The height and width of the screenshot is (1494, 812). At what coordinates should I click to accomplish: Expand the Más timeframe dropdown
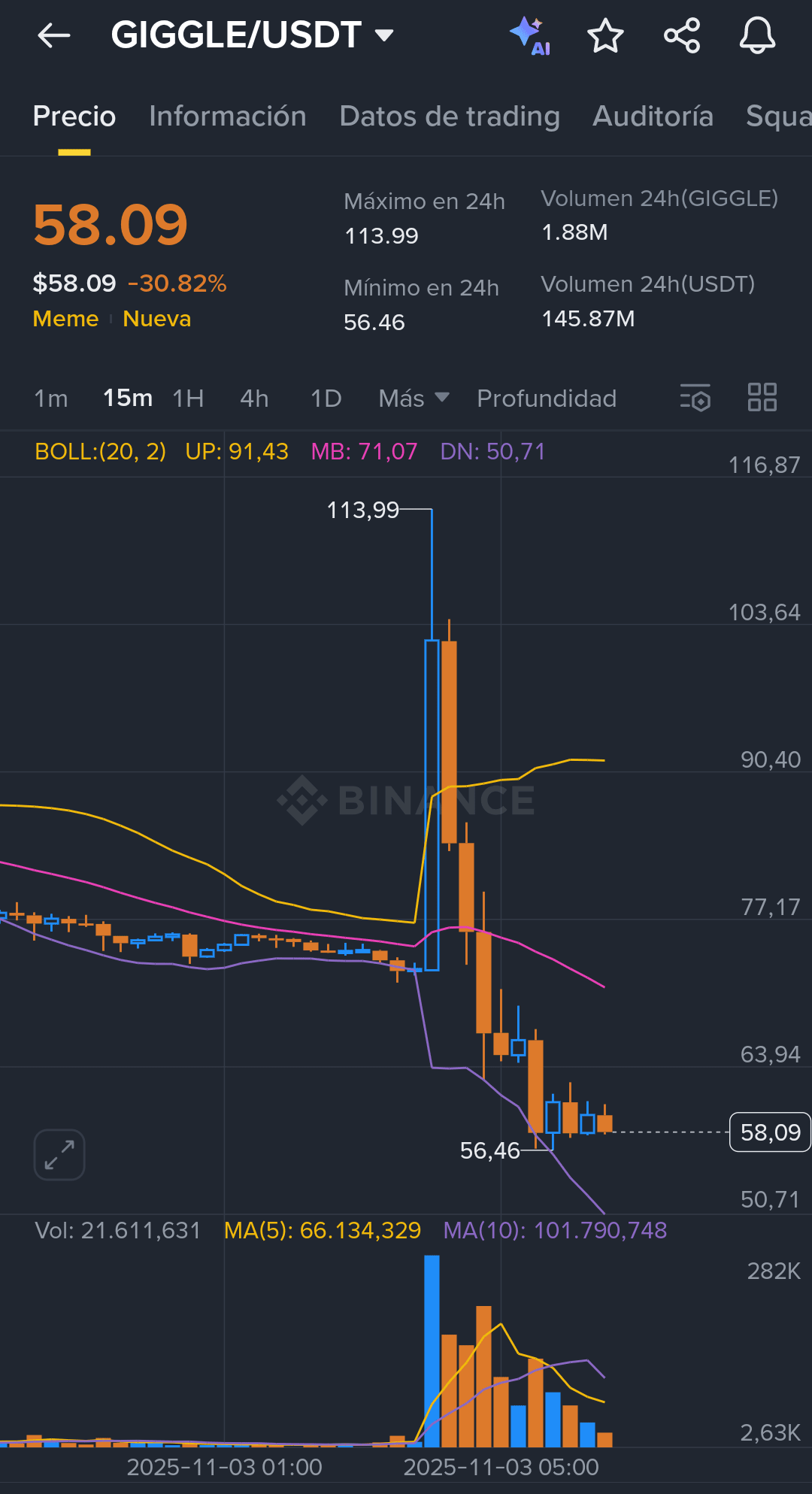click(414, 398)
